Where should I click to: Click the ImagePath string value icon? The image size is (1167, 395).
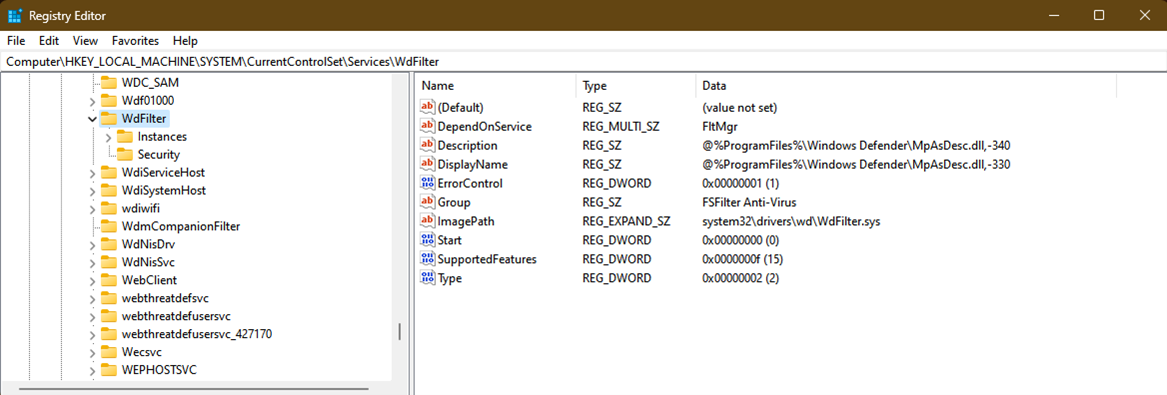(427, 221)
